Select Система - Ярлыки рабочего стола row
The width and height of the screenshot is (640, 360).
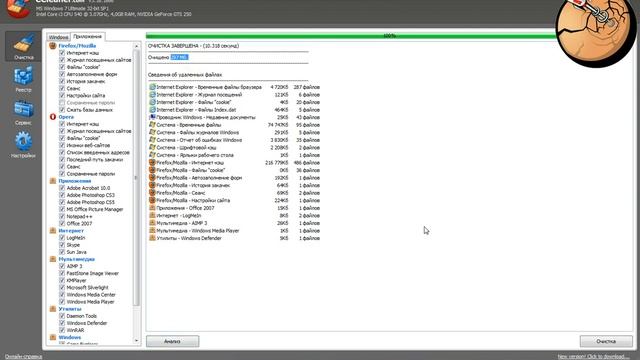click(x=234, y=155)
